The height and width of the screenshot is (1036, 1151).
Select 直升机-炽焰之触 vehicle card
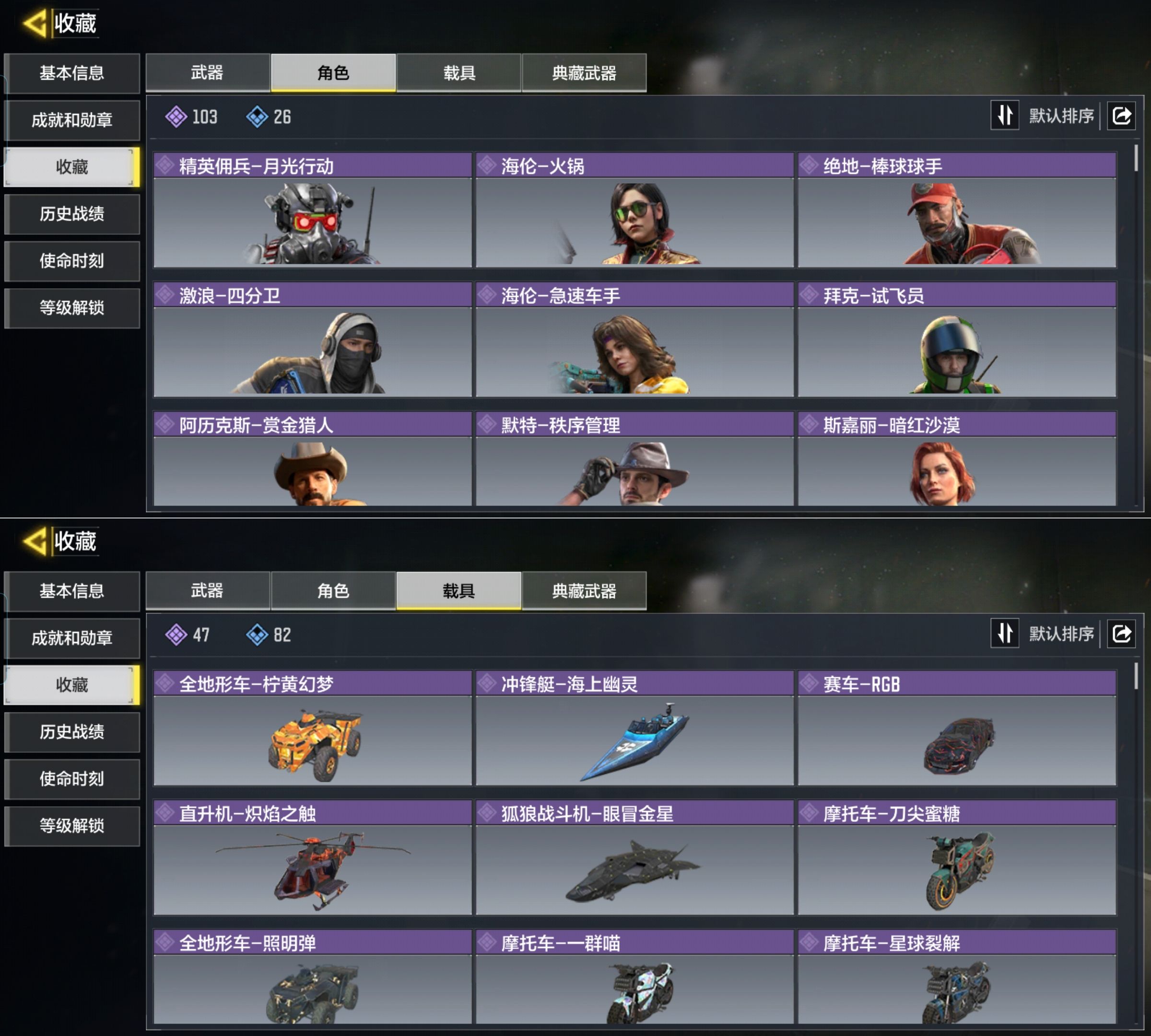pyautogui.click(x=313, y=858)
